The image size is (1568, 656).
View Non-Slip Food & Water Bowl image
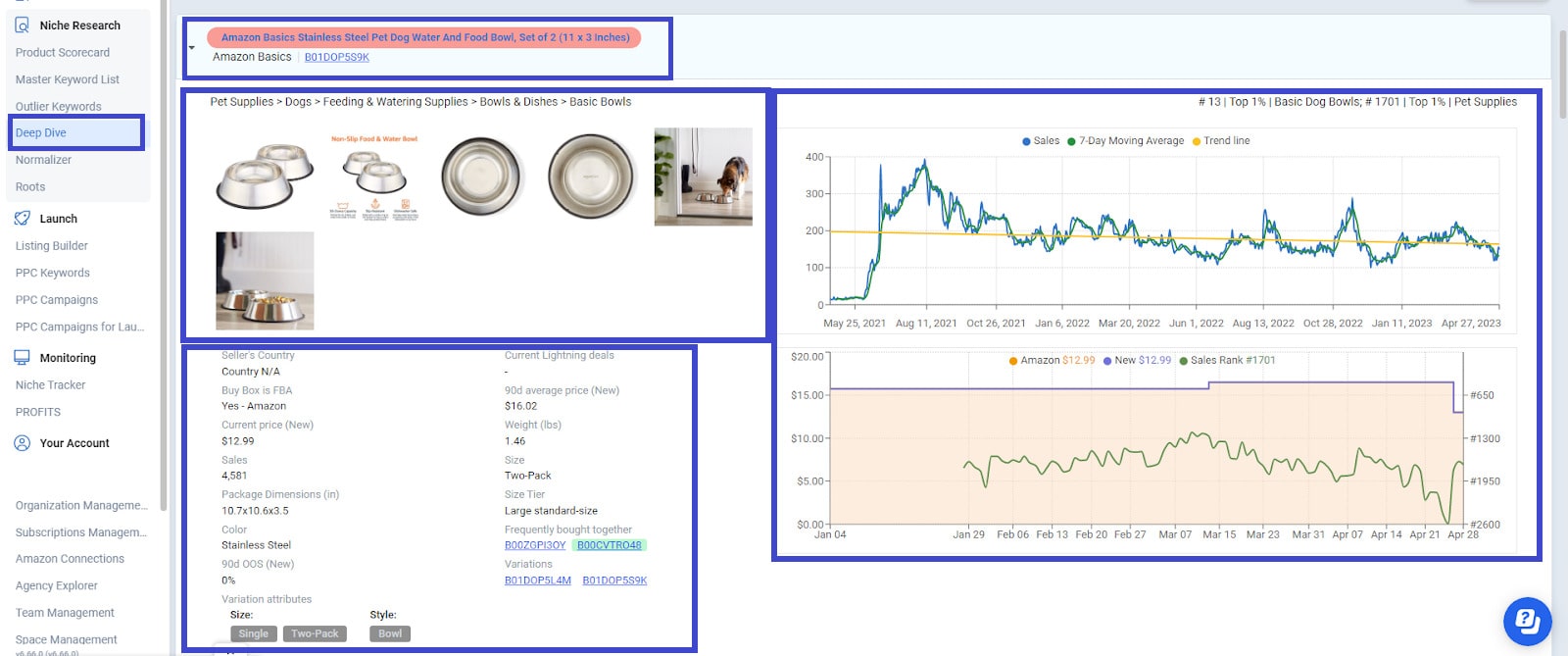[x=374, y=177]
